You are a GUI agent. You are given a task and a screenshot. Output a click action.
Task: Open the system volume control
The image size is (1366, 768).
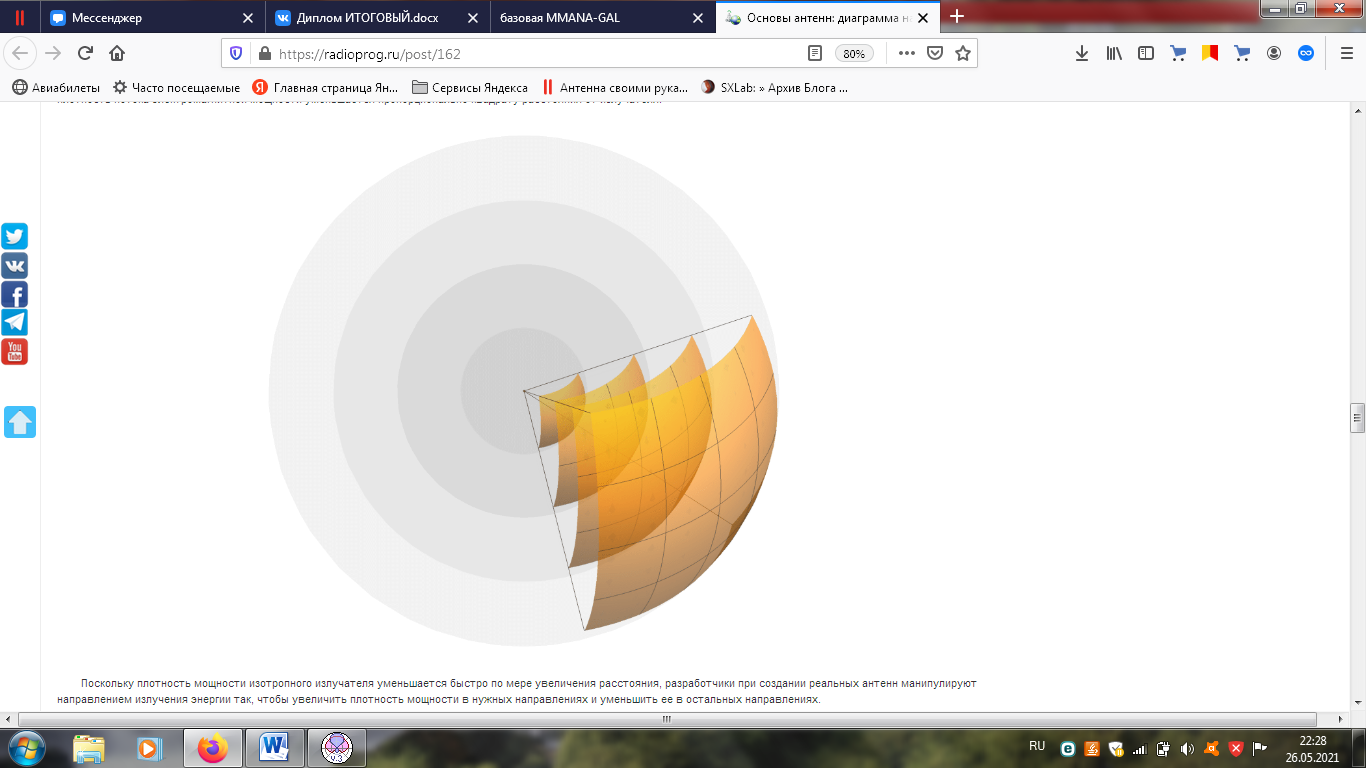(x=1187, y=748)
